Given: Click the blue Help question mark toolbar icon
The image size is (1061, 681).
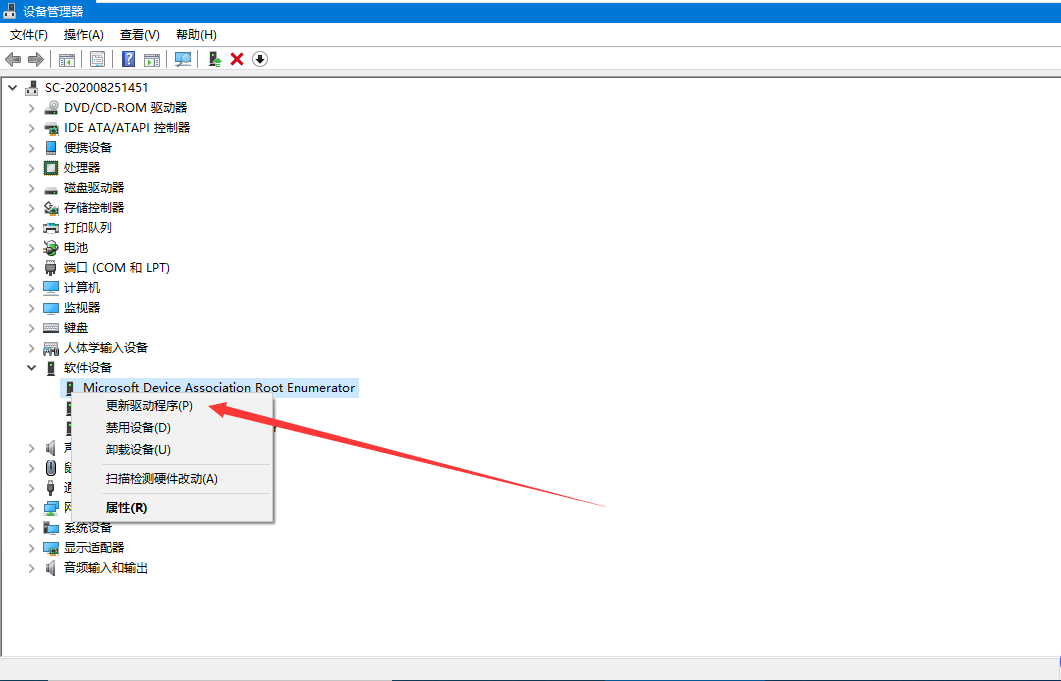Looking at the screenshot, I should coord(128,59).
